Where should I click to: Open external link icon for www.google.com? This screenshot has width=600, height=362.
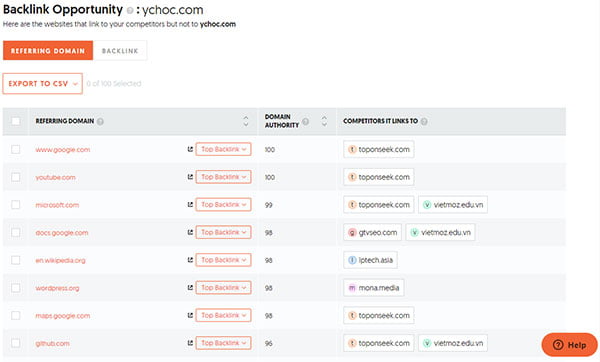coord(190,149)
